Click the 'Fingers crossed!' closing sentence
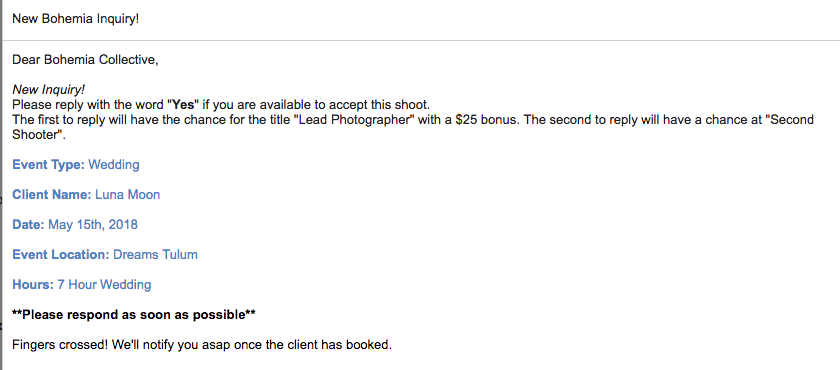The image size is (840, 370). 202,345
